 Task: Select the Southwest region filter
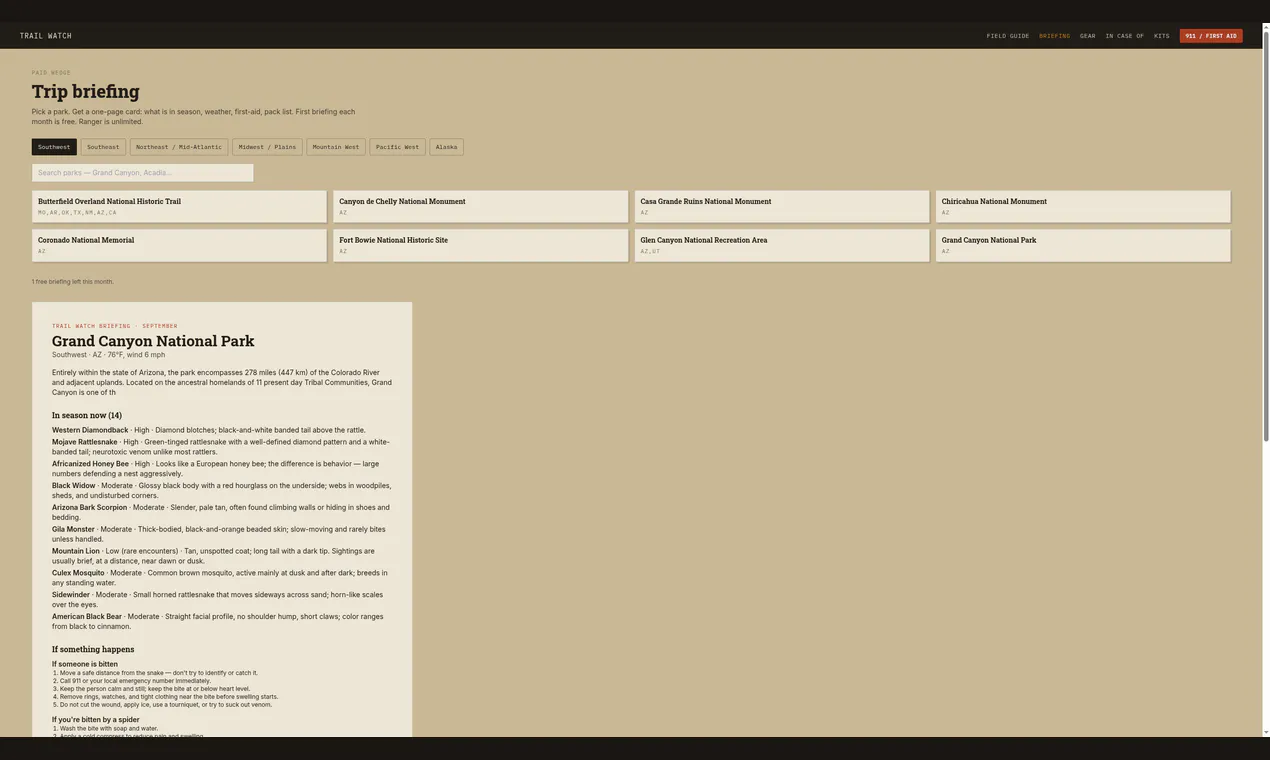[x=54, y=147]
